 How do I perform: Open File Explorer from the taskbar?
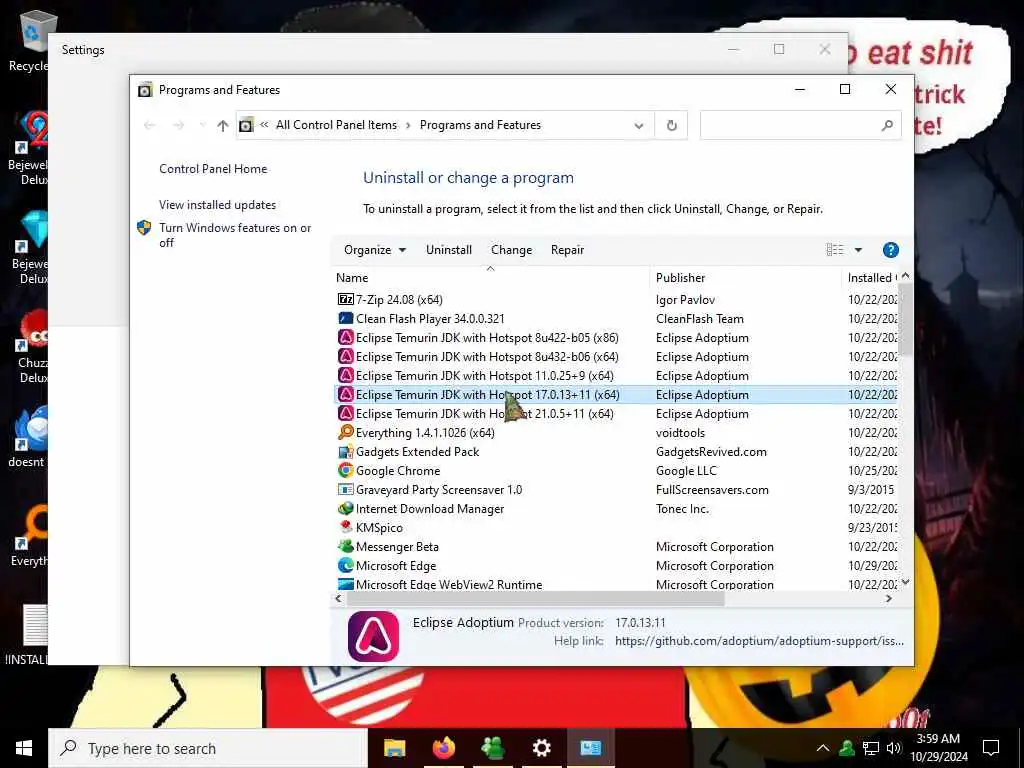pos(394,748)
